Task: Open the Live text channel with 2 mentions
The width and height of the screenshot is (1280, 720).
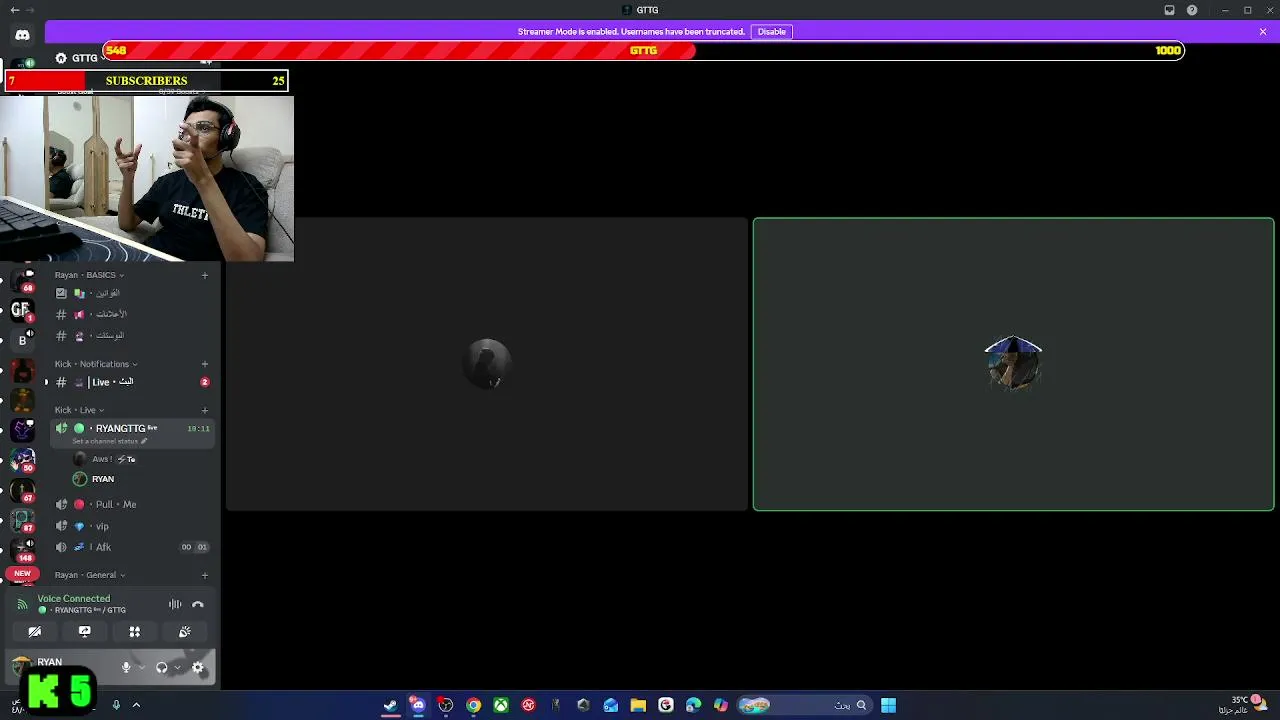Action: 133,382
